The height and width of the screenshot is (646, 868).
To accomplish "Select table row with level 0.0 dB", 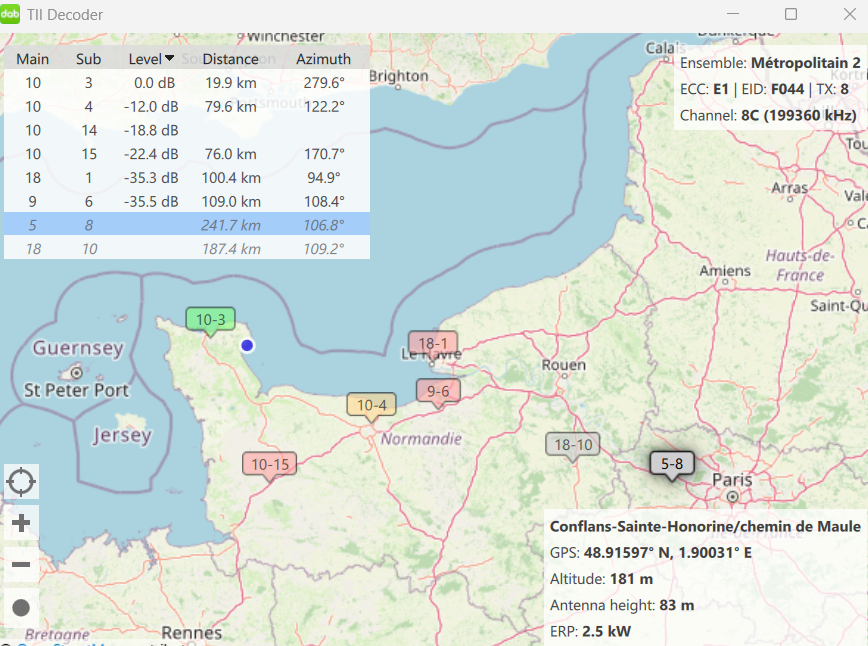I will [187, 82].
